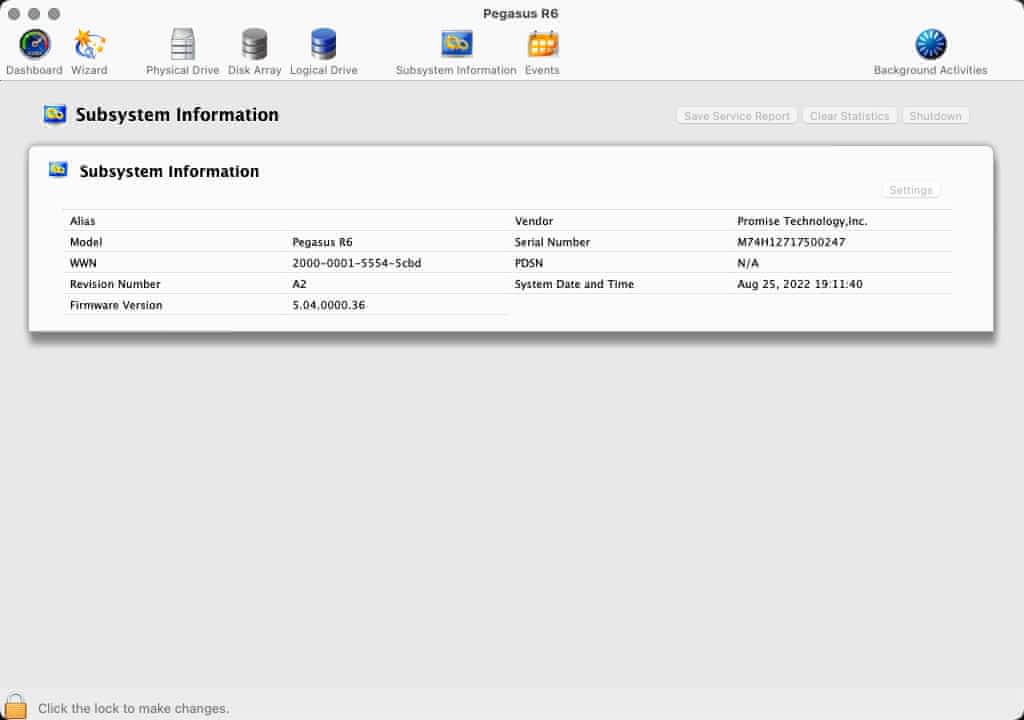Image resolution: width=1024 pixels, height=720 pixels.
Task: Click 'Click the lock to make changes.' text
Action: (x=133, y=708)
